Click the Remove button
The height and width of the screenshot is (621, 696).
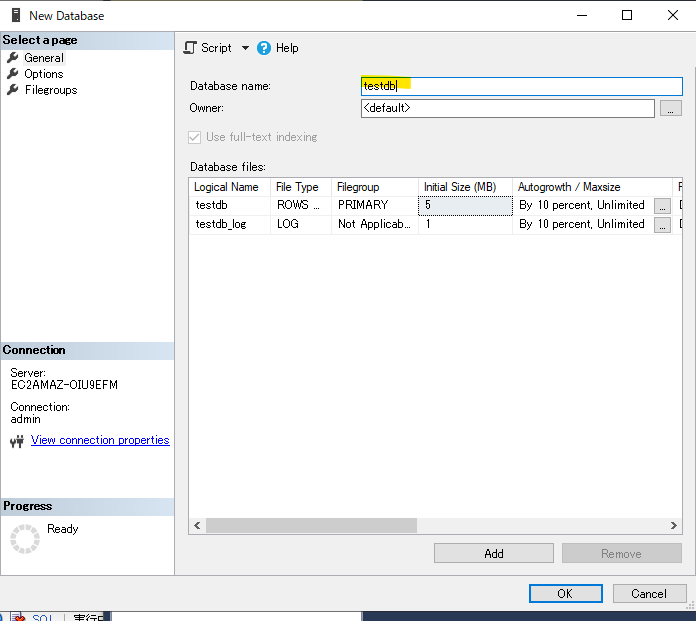point(621,554)
